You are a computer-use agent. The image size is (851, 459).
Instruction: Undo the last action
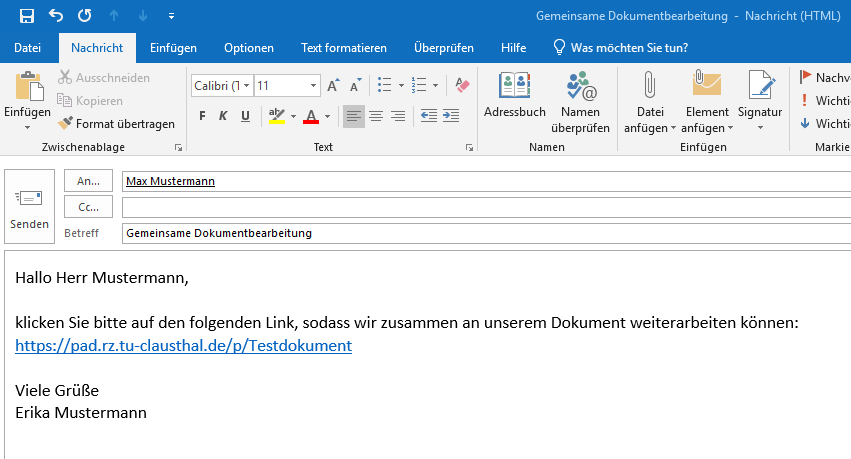(56, 16)
